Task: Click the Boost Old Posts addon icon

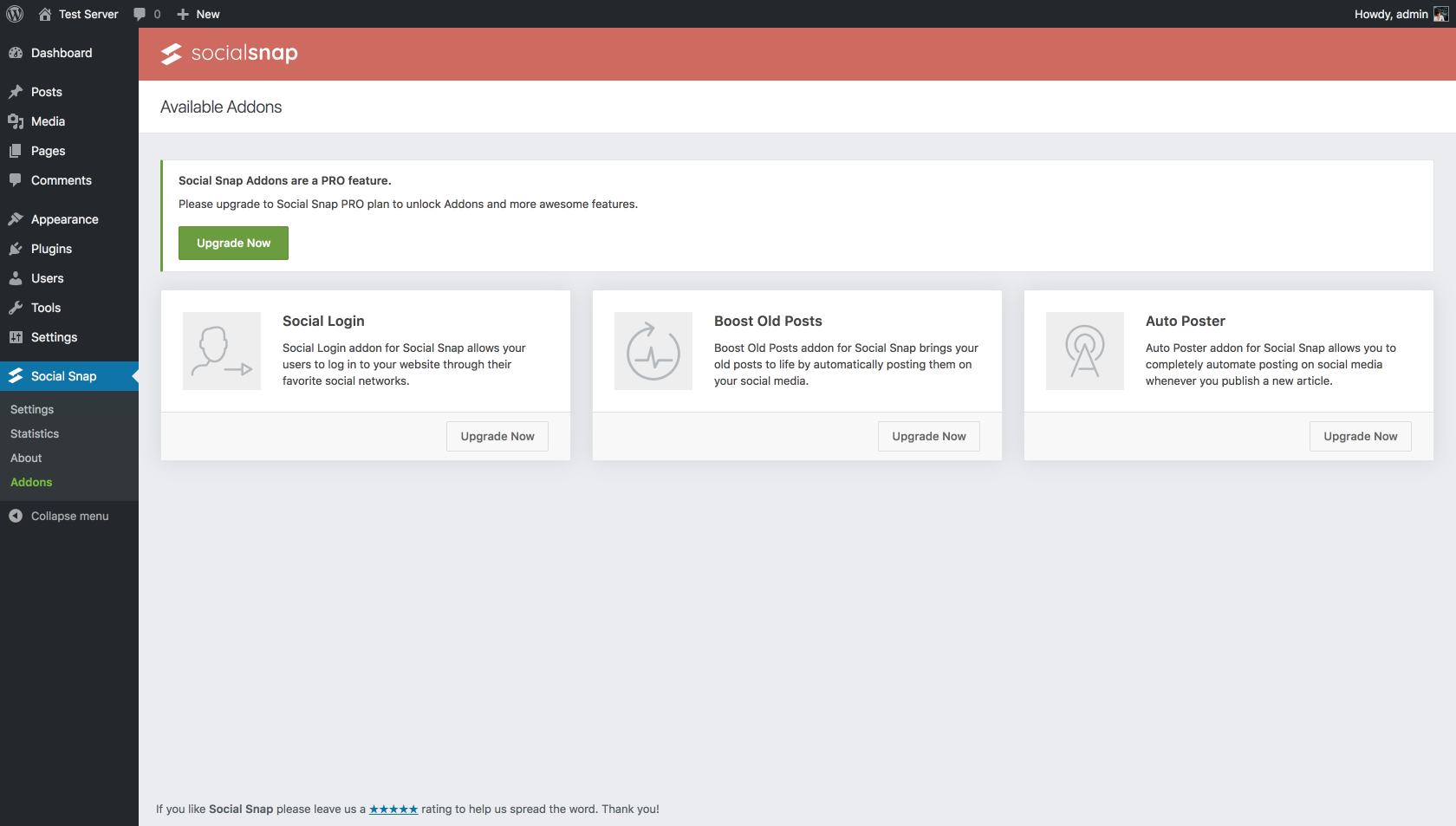Action: [653, 351]
